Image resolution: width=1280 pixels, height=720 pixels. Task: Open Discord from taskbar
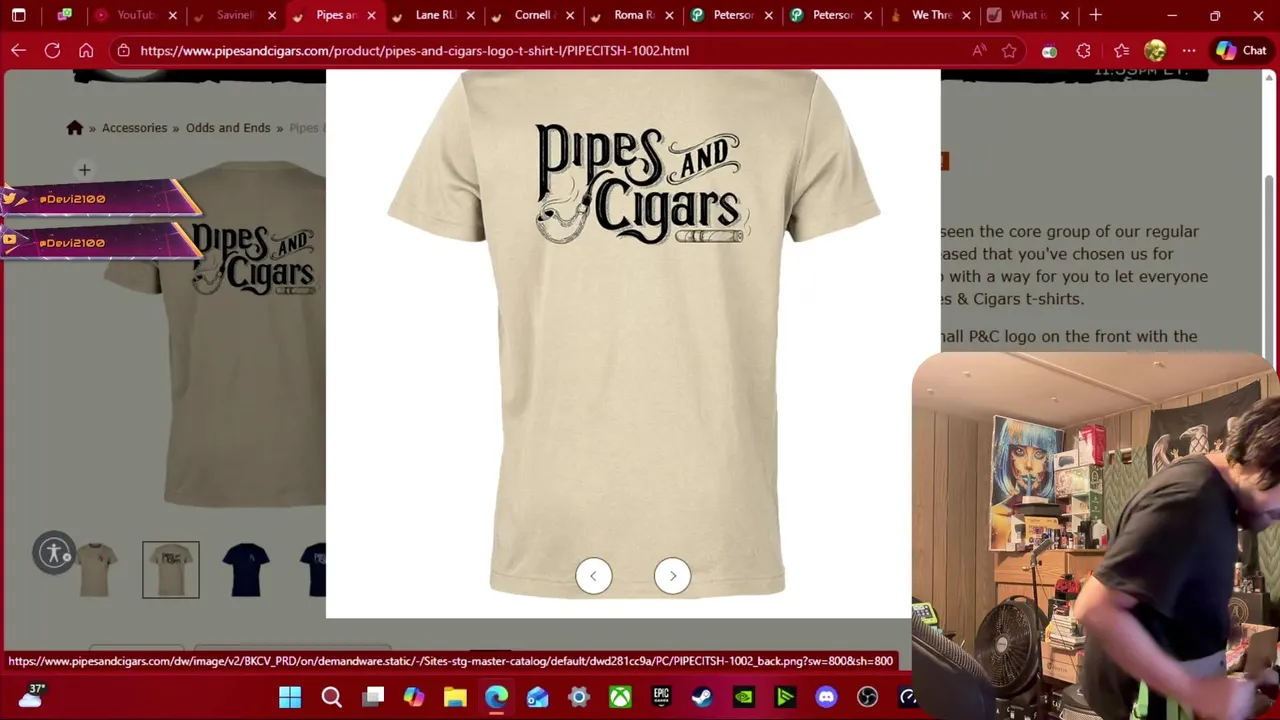click(826, 697)
